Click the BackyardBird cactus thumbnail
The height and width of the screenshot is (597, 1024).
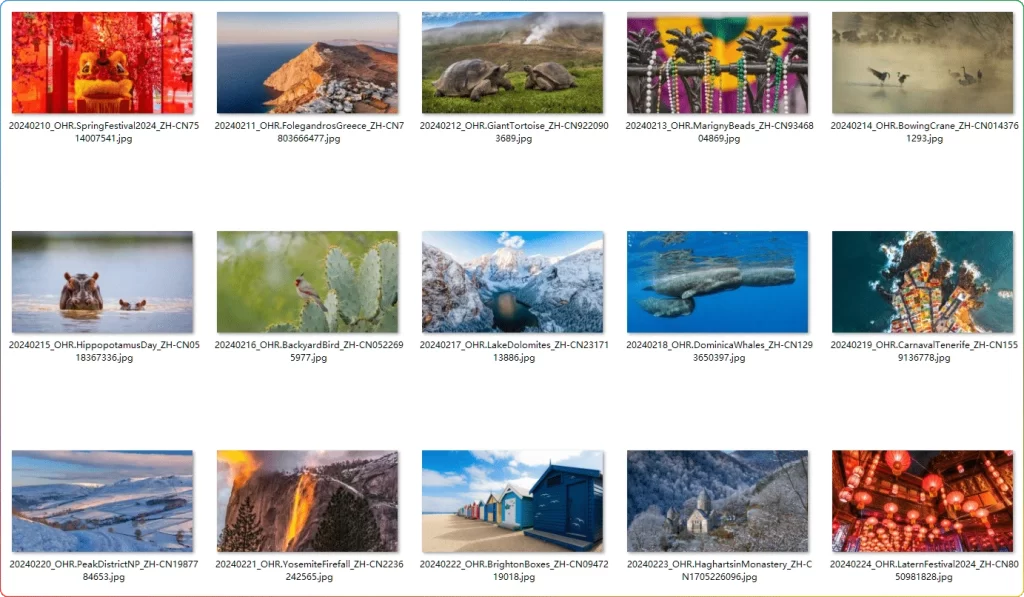pyautogui.click(x=308, y=282)
